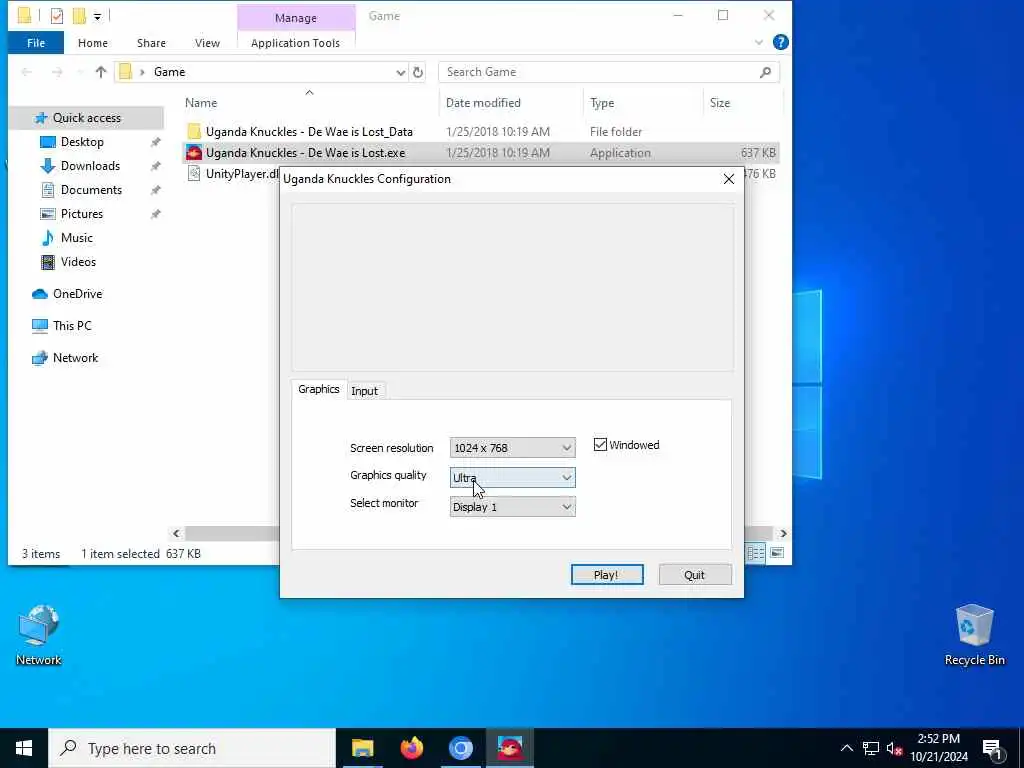Viewport: 1024px width, 768px height.
Task: Open File Explorer from the taskbar
Action: pos(362,748)
